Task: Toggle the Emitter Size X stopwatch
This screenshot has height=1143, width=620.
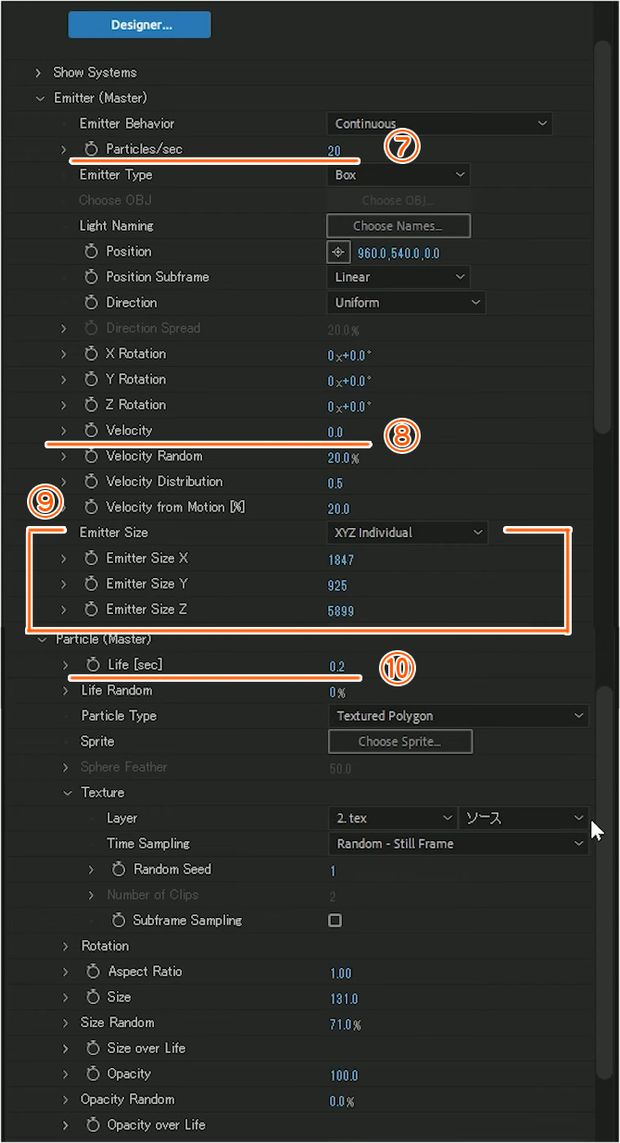Action: (90, 558)
